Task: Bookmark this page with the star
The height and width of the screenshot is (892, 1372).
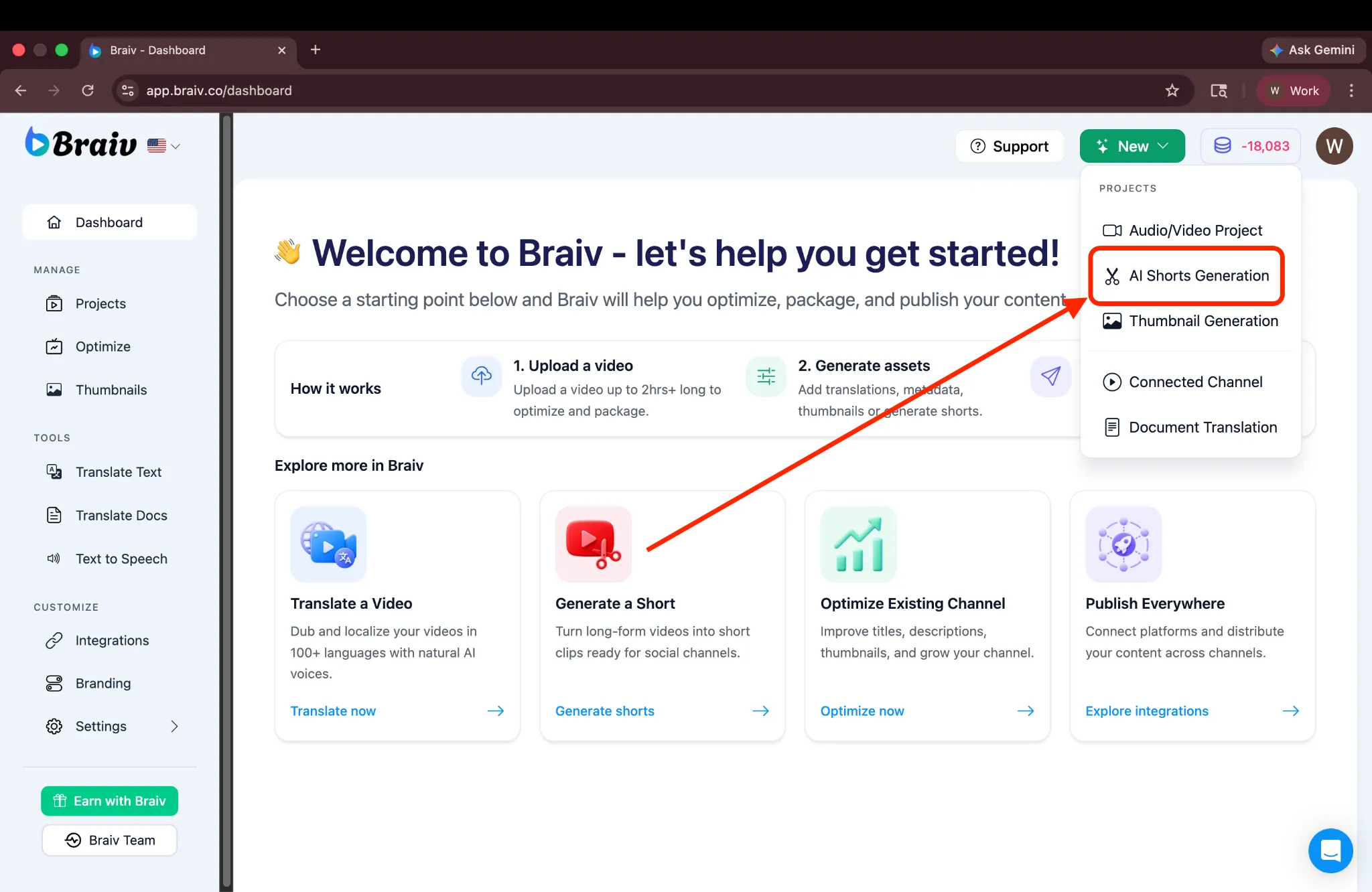Action: tap(1172, 90)
